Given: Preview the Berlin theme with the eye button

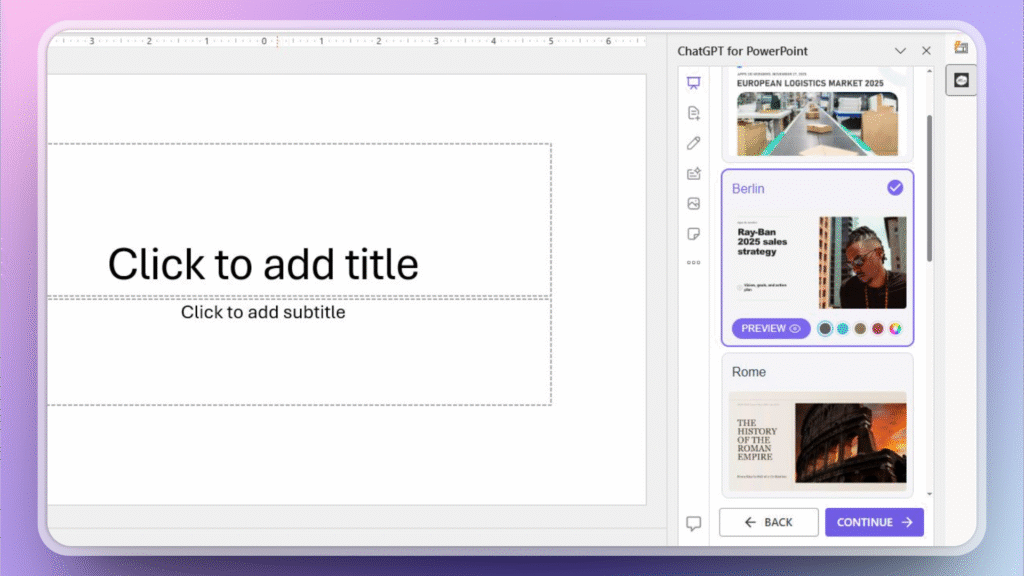Looking at the screenshot, I should click(770, 328).
